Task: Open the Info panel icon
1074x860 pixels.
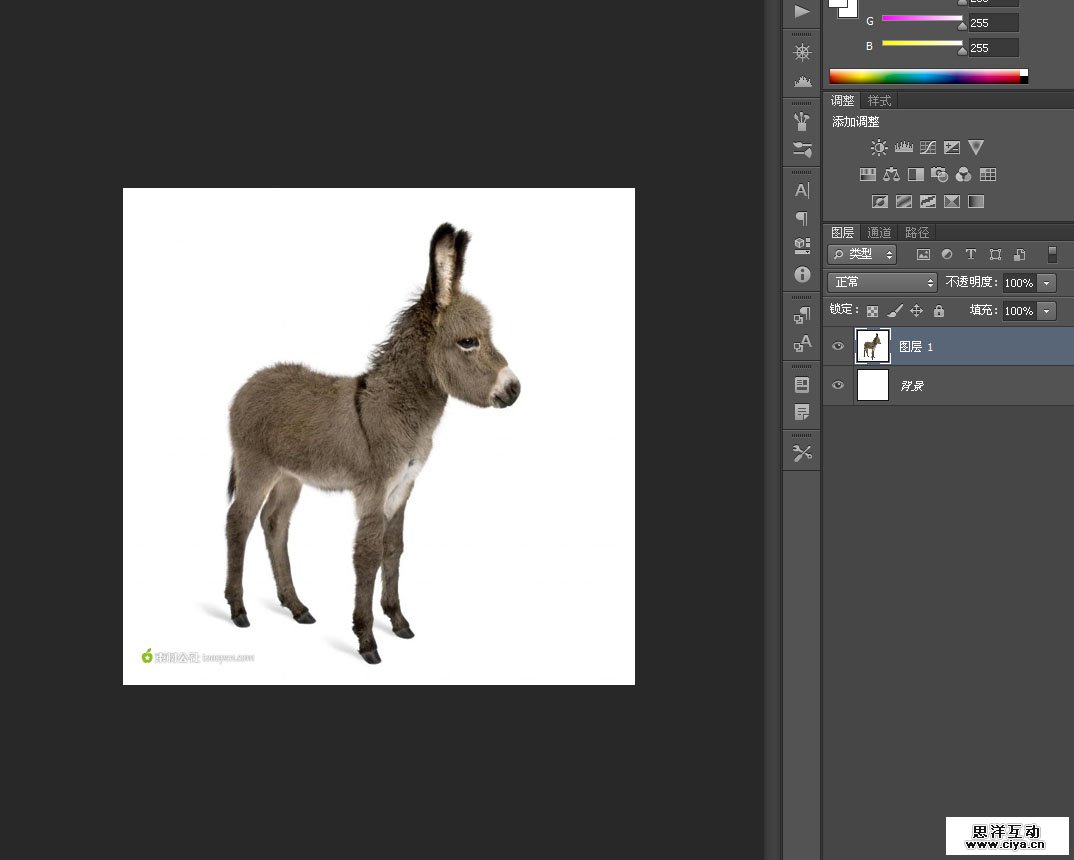Action: pyautogui.click(x=802, y=274)
